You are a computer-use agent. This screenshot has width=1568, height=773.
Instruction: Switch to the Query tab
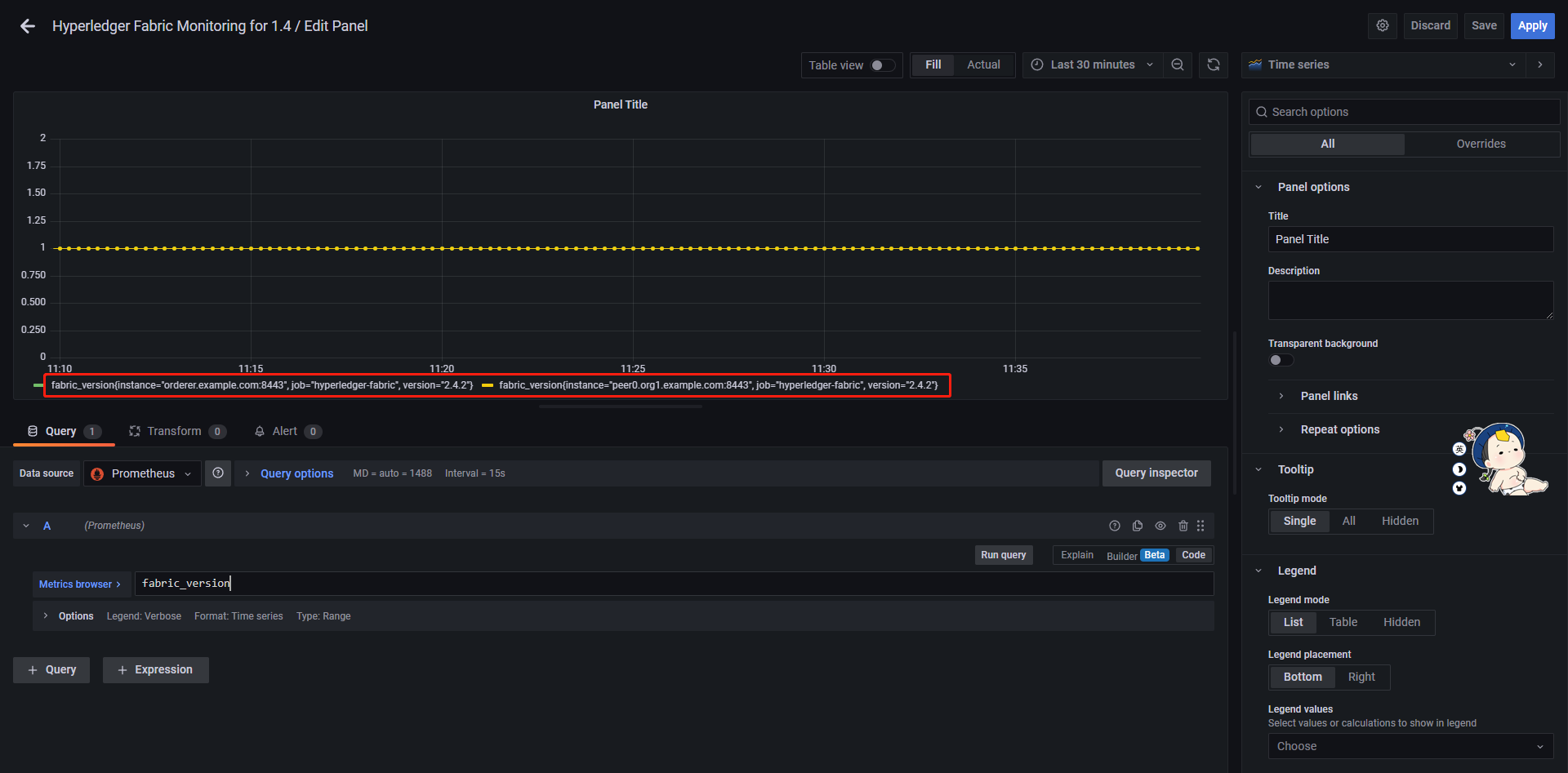click(x=64, y=431)
